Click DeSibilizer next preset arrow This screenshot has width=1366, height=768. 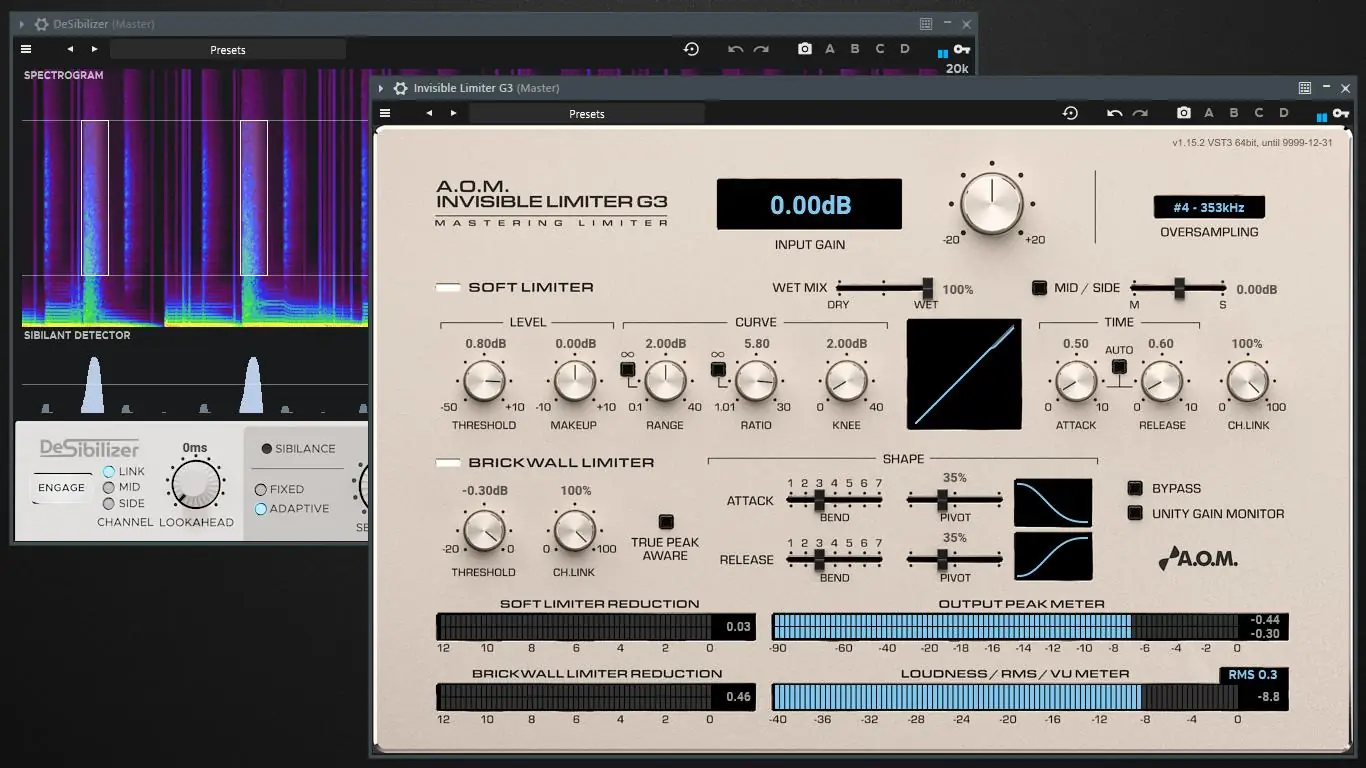click(x=95, y=49)
